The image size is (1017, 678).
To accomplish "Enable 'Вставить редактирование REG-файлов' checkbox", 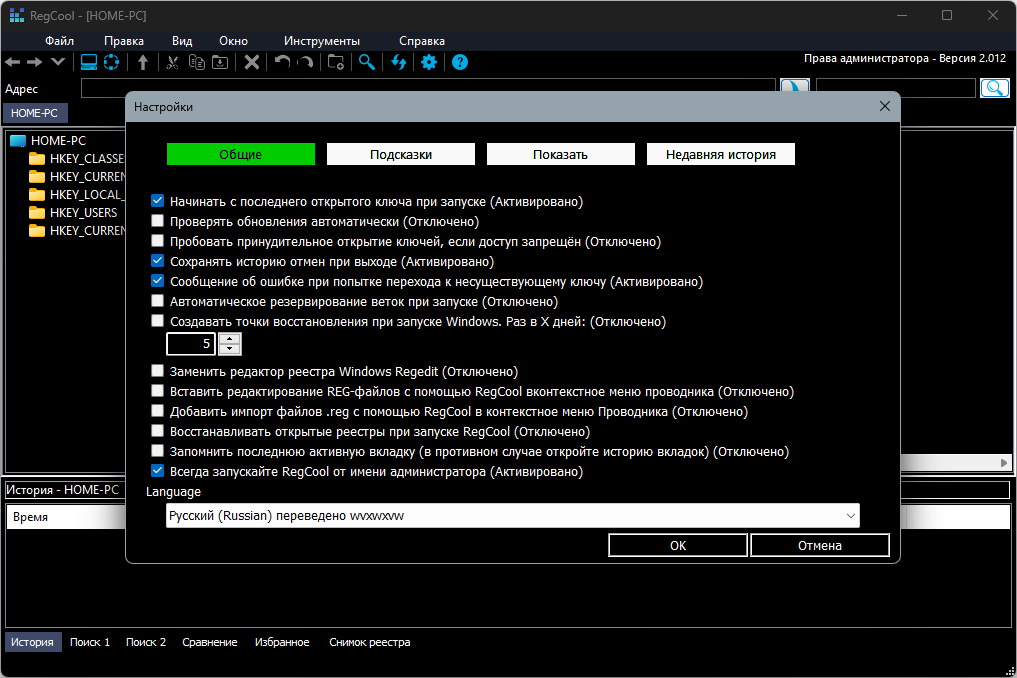I will [x=158, y=391].
